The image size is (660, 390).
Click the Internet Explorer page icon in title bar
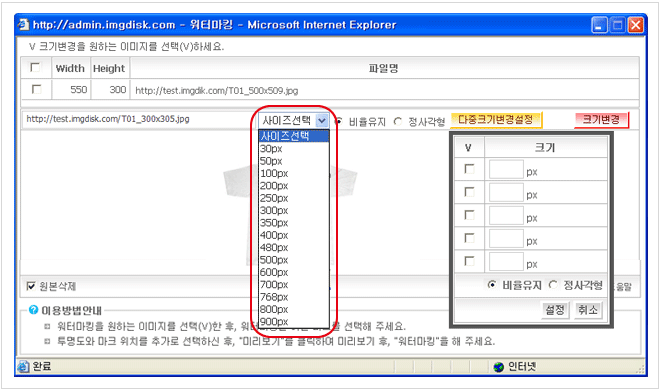24,25
